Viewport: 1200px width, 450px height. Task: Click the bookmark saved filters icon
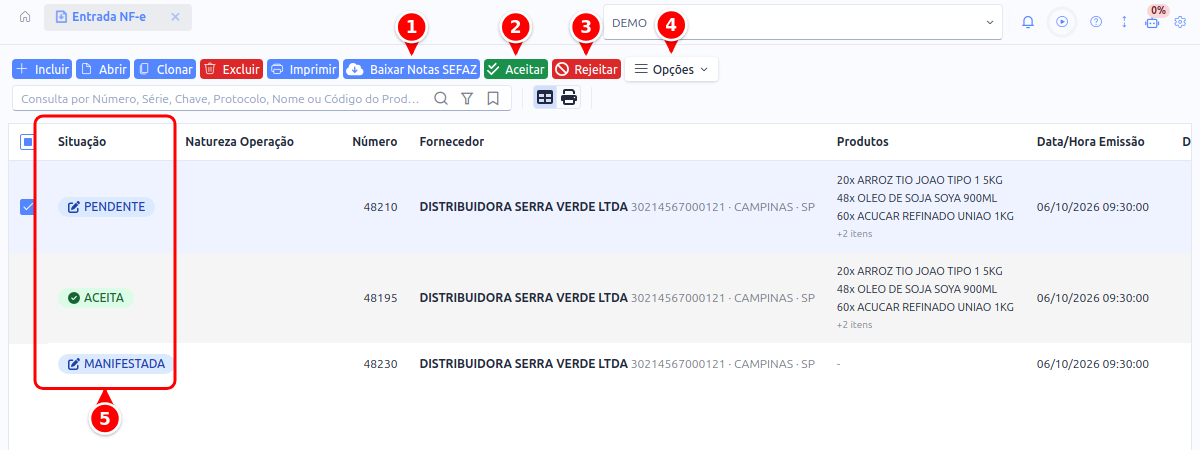493,99
